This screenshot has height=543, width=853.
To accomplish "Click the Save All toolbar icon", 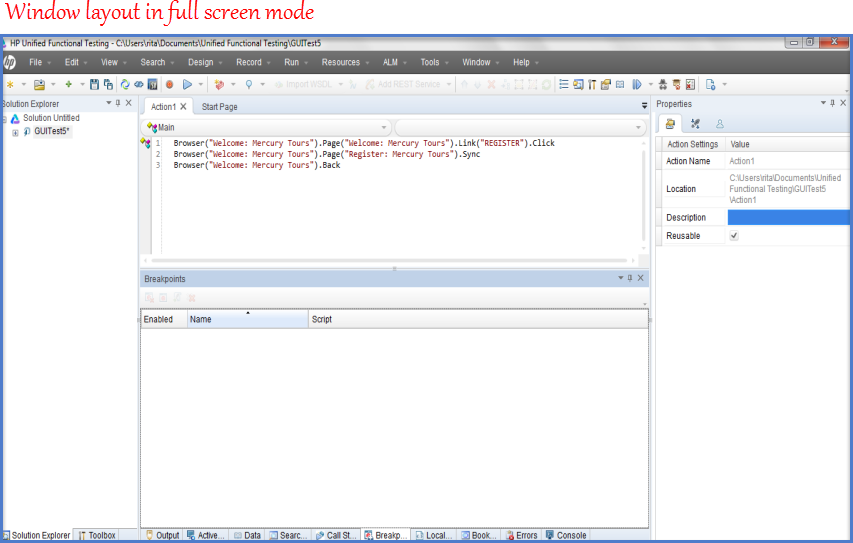I will coord(108,84).
